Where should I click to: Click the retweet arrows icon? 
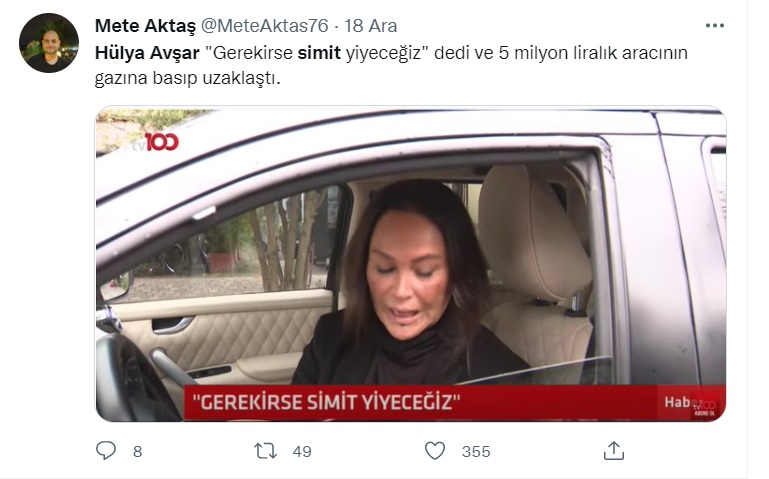[x=265, y=451]
